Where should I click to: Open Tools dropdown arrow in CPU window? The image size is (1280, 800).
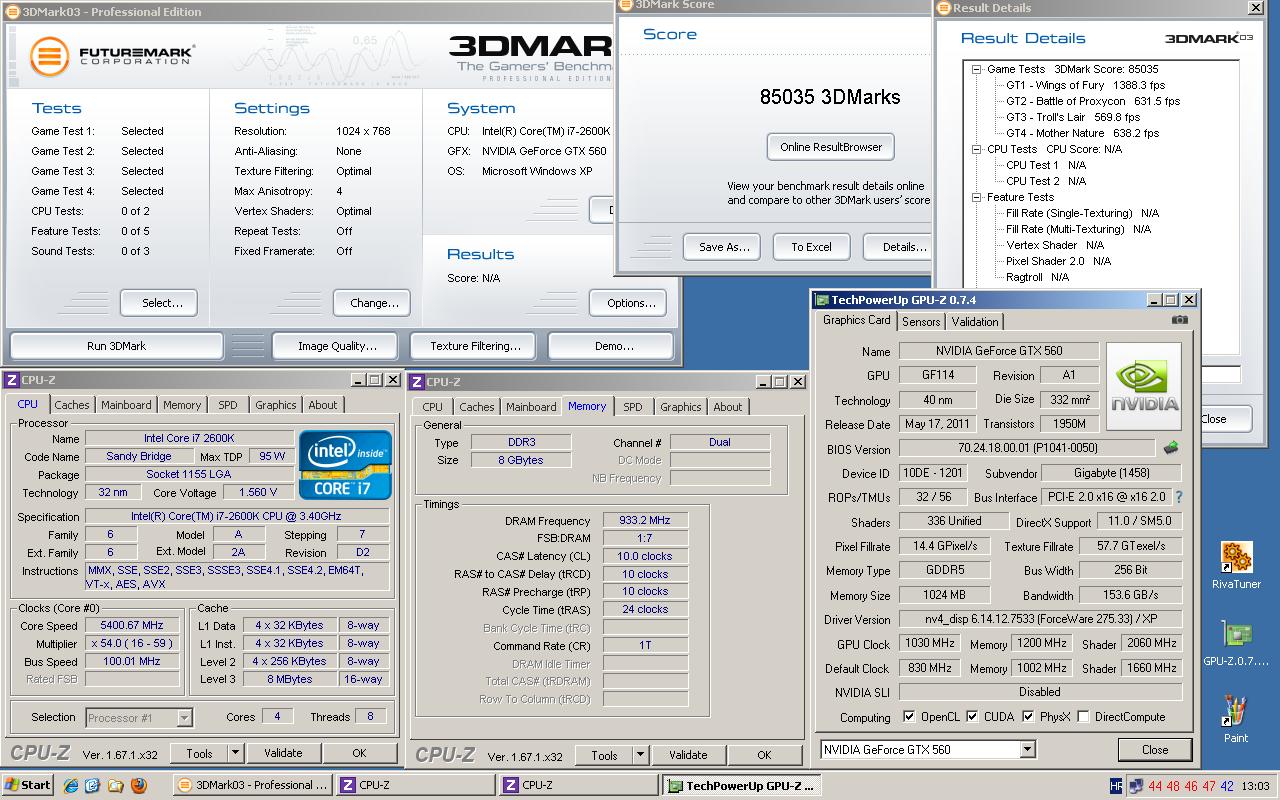point(236,753)
